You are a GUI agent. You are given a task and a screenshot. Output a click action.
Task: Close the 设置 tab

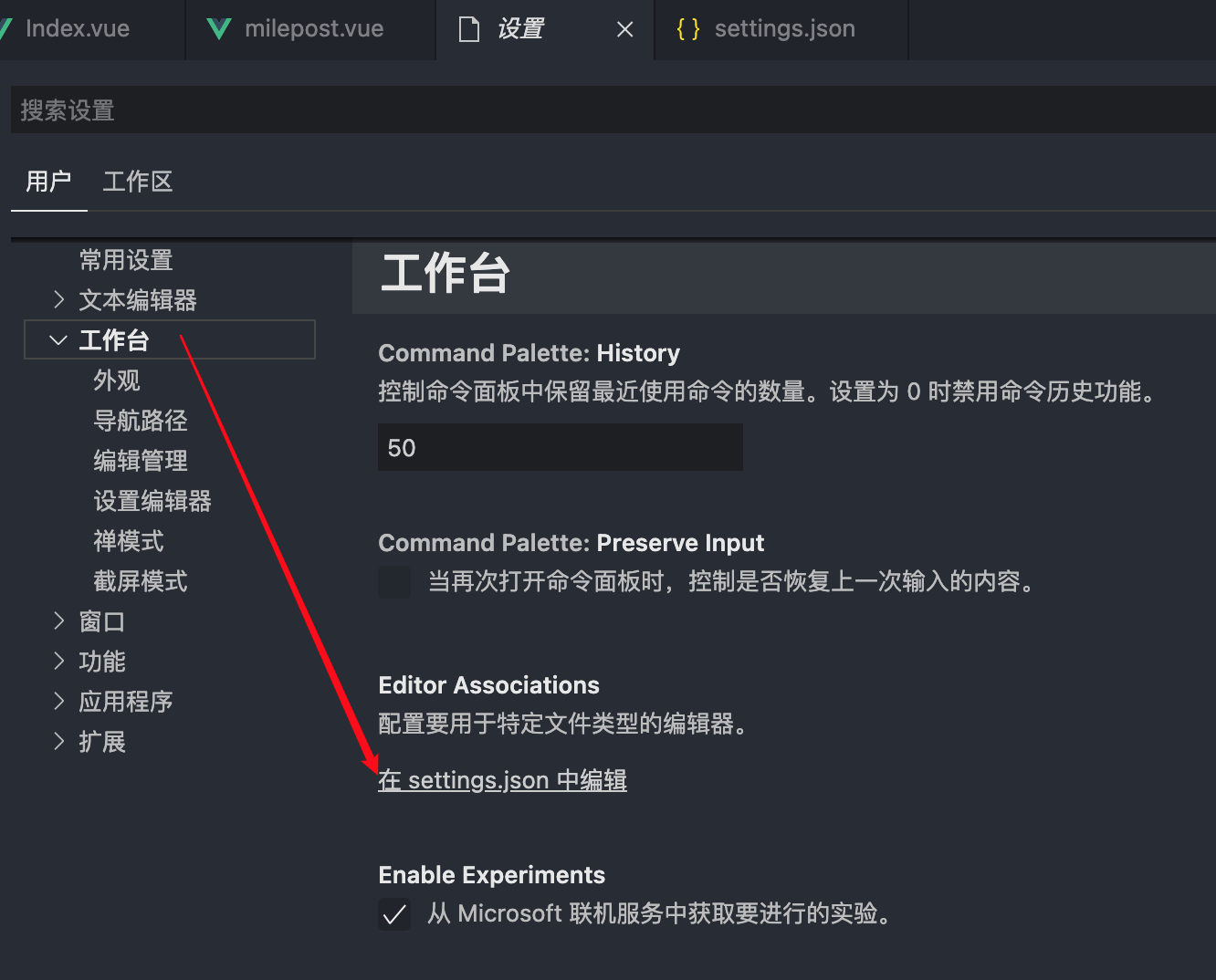pyautogui.click(x=624, y=28)
